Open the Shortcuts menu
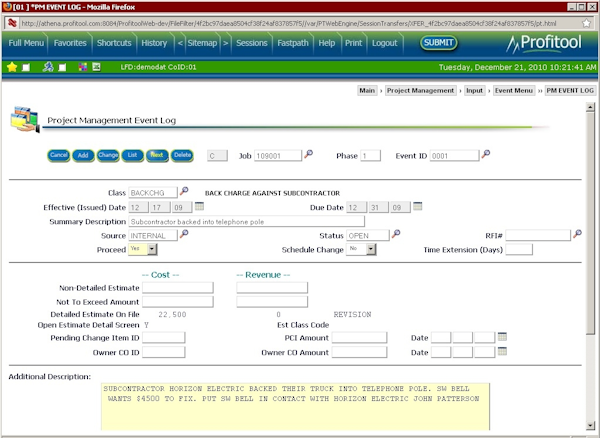 click(x=114, y=43)
